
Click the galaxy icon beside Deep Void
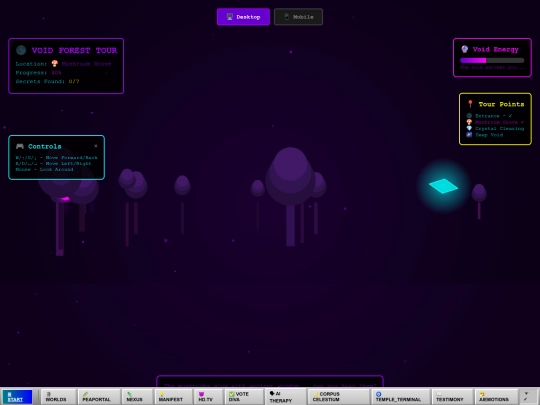[x=469, y=135]
